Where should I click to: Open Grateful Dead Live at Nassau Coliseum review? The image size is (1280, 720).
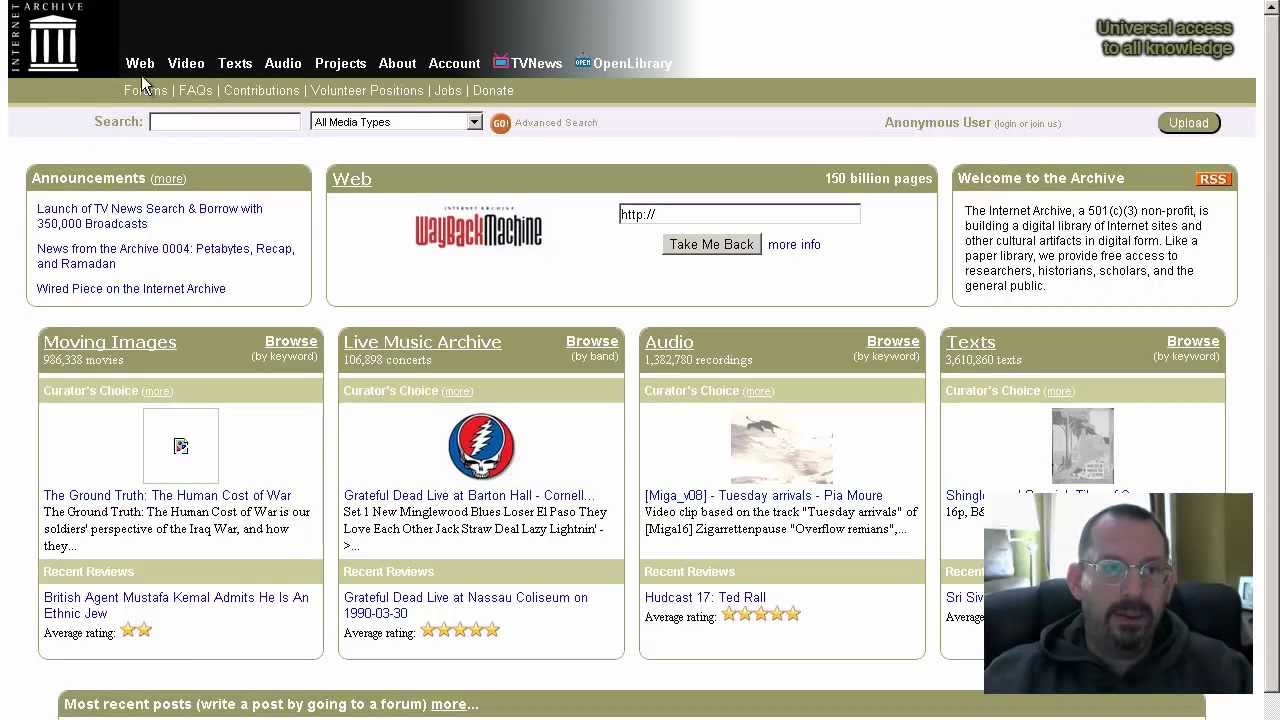466,605
